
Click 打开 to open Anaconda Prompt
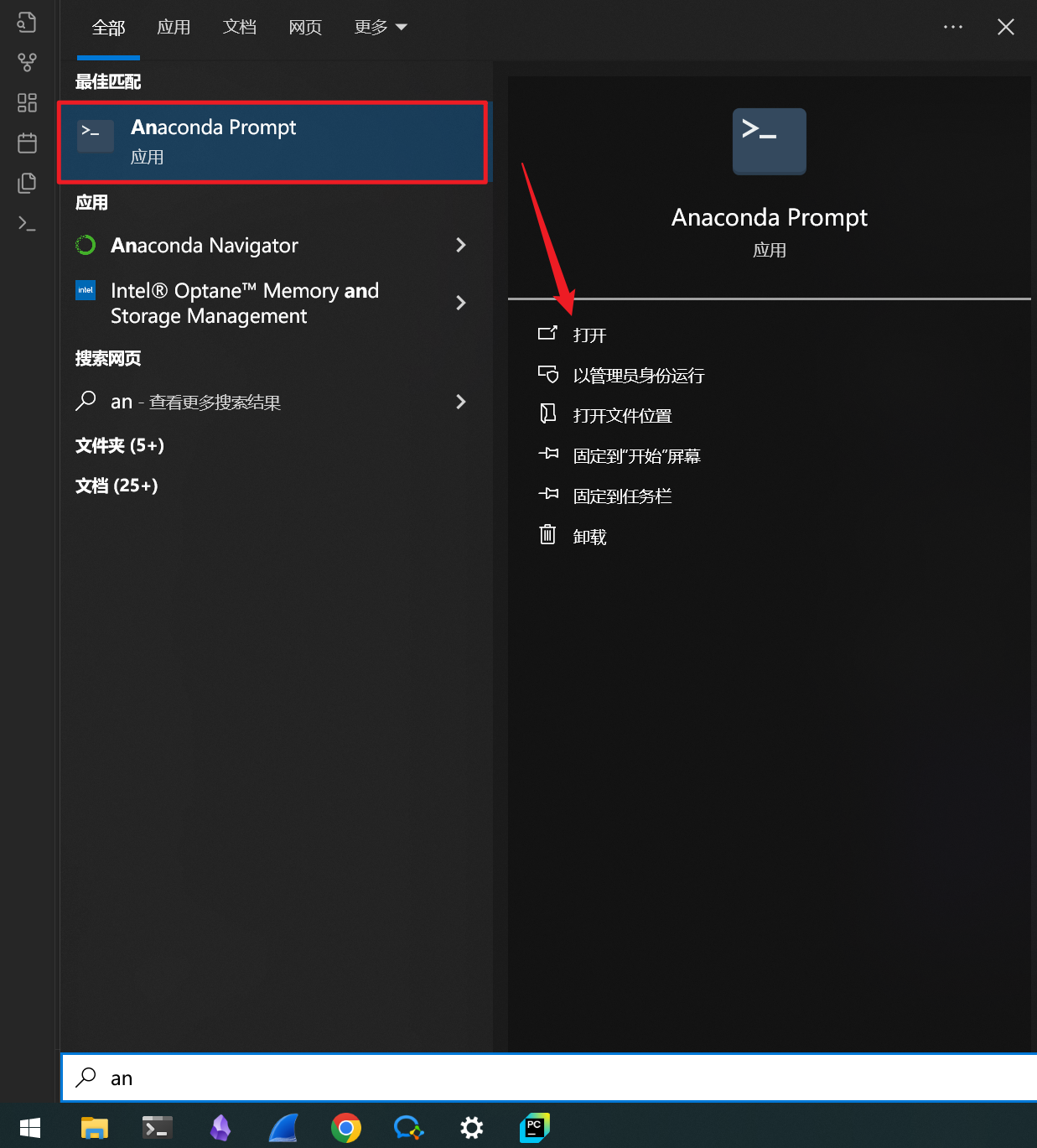click(589, 335)
